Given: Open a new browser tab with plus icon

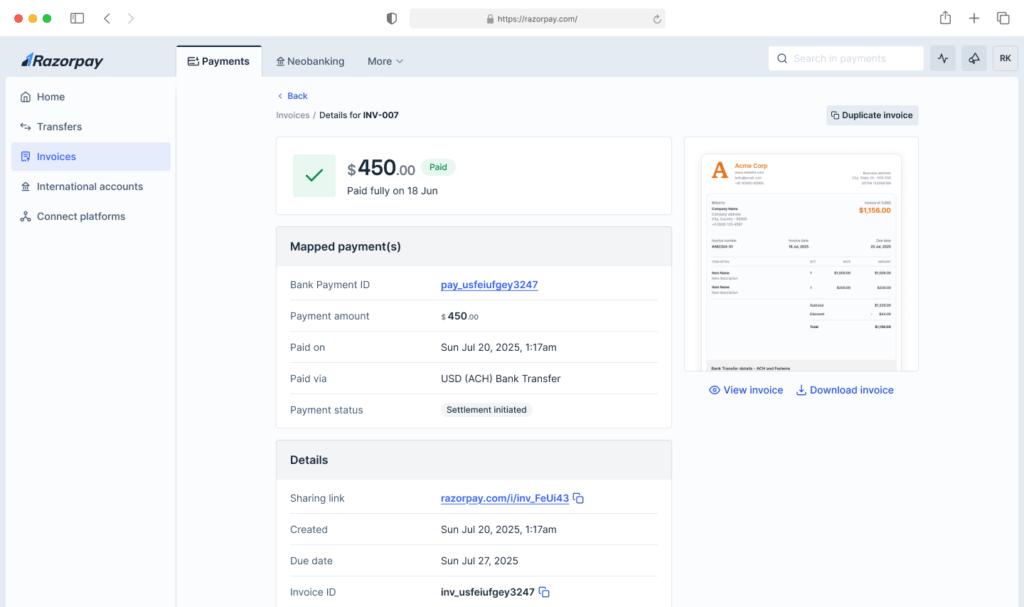Looking at the screenshot, I should pyautogui.click(x=974, y=18).
